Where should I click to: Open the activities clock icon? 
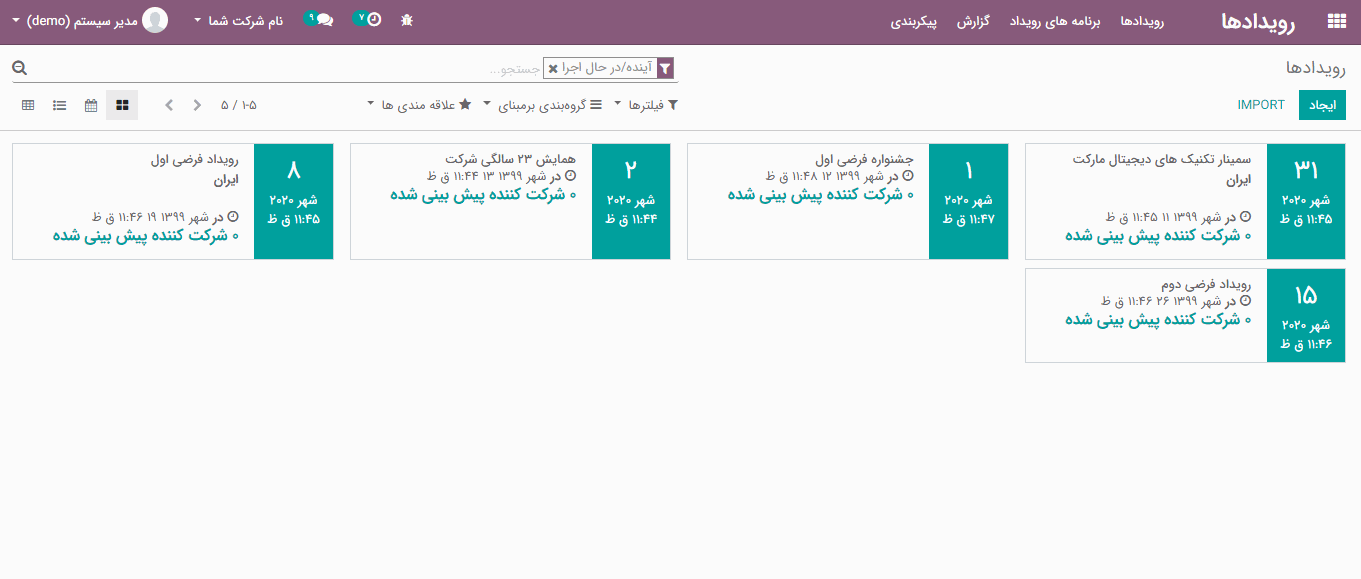(x=373, y=19)
